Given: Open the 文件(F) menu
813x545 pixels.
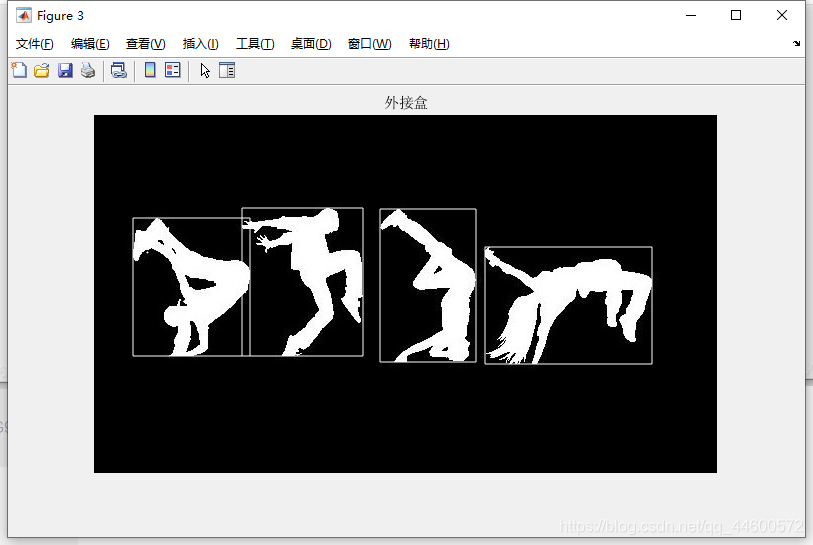Looking at the screenshot, I should pos(34,44).
